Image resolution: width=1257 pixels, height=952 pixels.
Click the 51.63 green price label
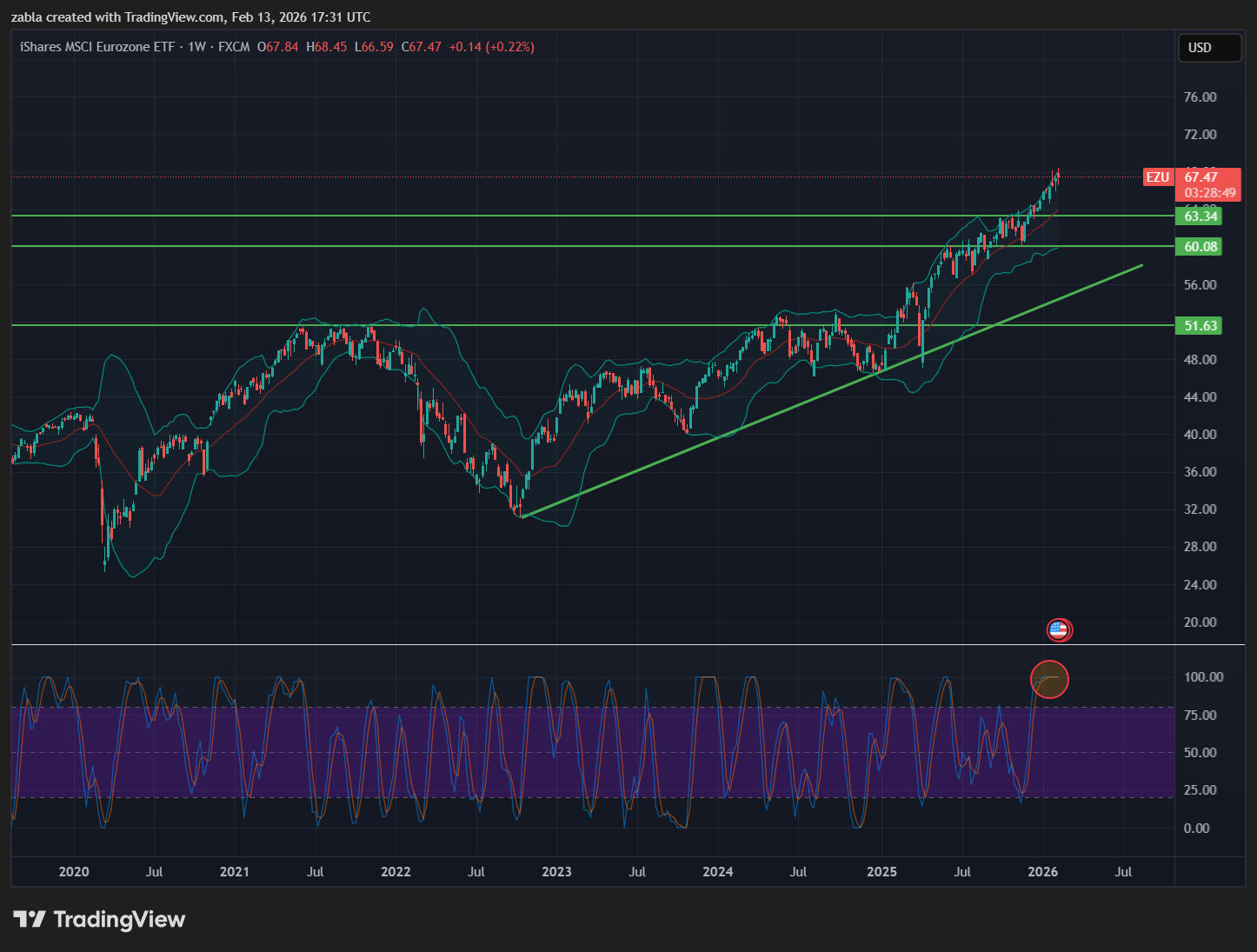click(1200, 326)
